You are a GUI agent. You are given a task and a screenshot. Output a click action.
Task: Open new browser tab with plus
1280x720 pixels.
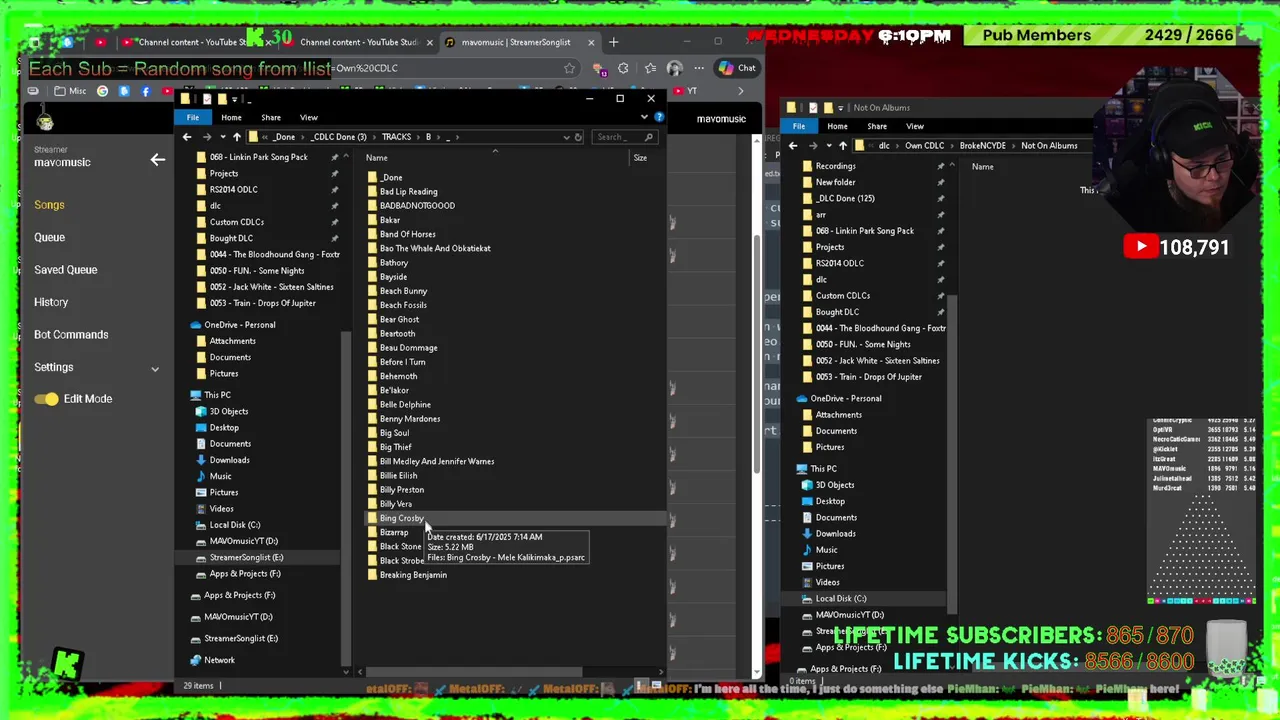click(613, 42)
